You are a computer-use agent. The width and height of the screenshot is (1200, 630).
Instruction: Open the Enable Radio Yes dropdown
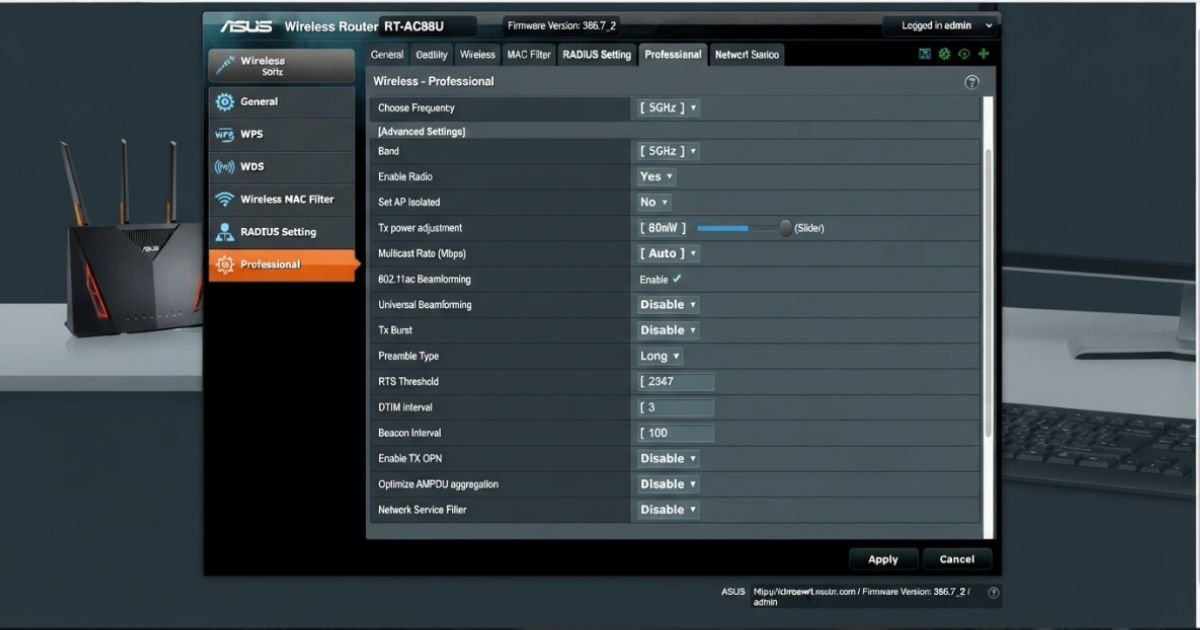click(x=656, y=177)
